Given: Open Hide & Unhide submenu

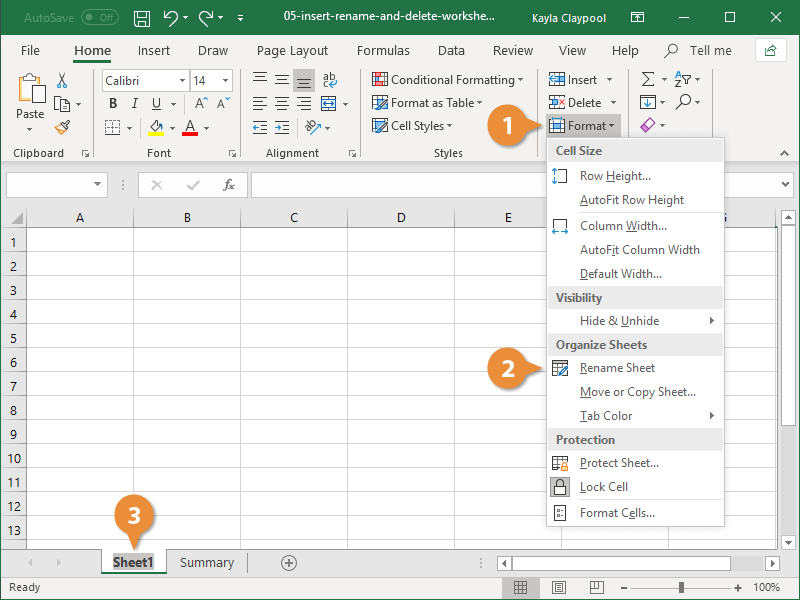Looking at the screenshot, I should click(635, 321).
